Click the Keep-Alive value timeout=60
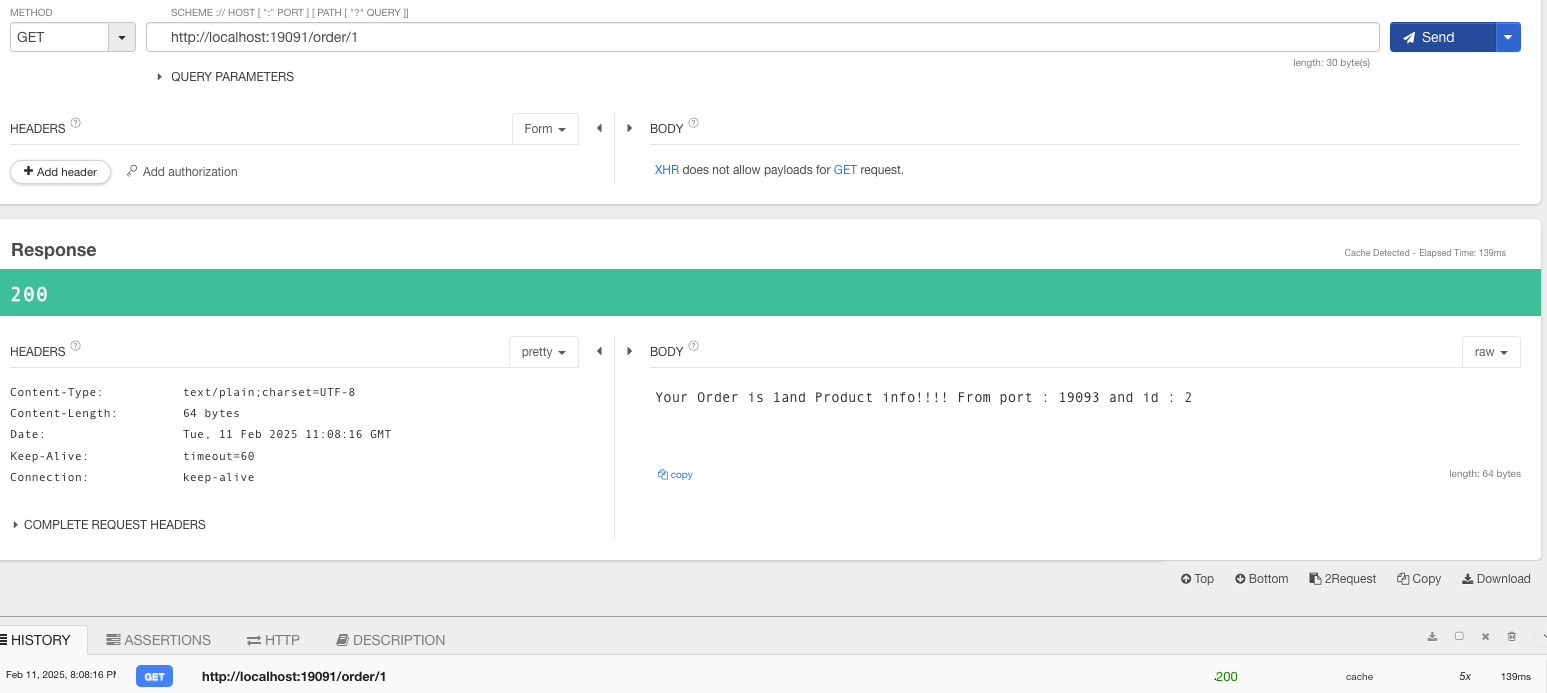1547x693 pixels. point(219,456)
